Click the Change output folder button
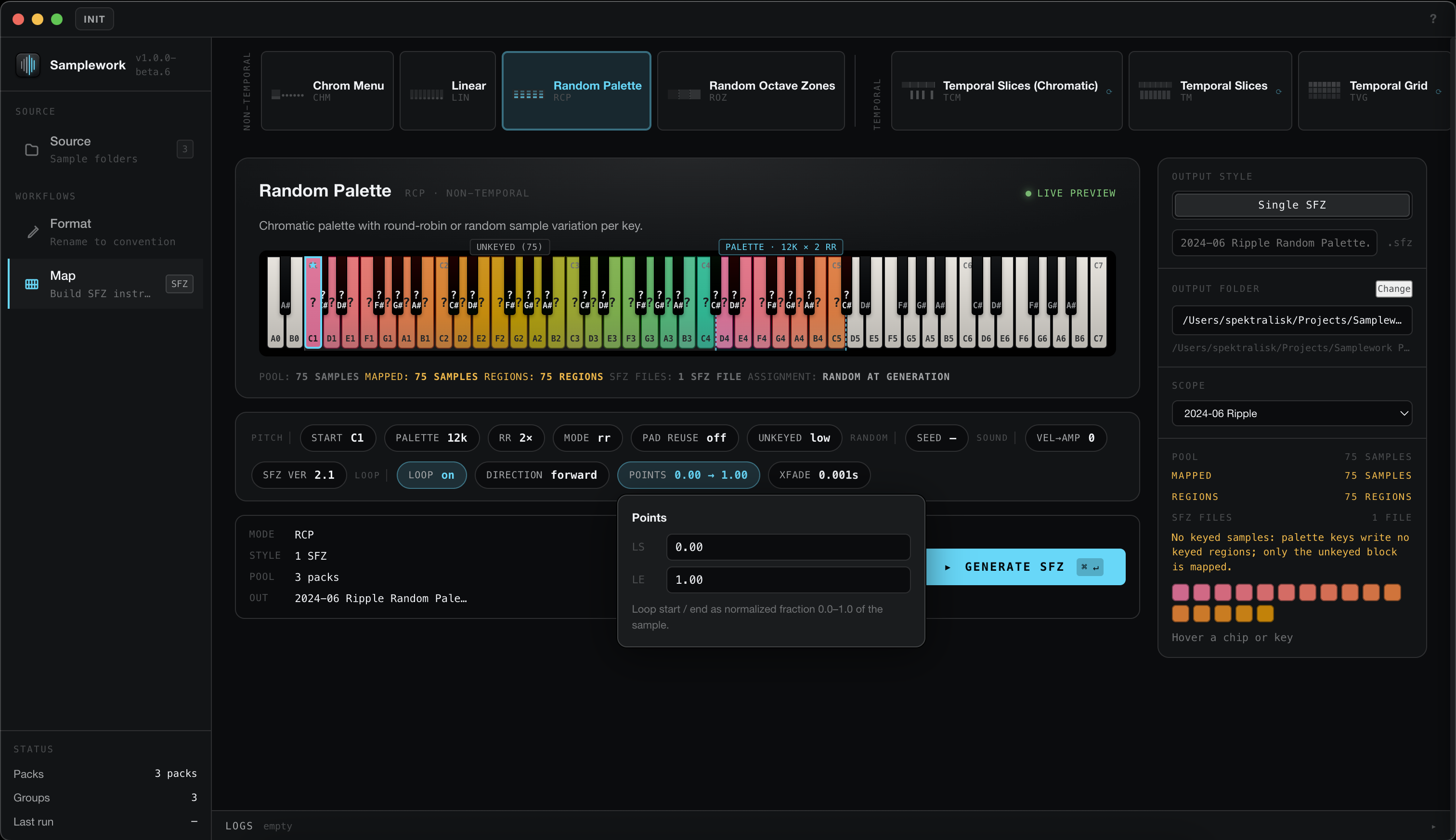Image resolution: width=1456 pixels, height=840 pixels. click(x=1394, y=289)
